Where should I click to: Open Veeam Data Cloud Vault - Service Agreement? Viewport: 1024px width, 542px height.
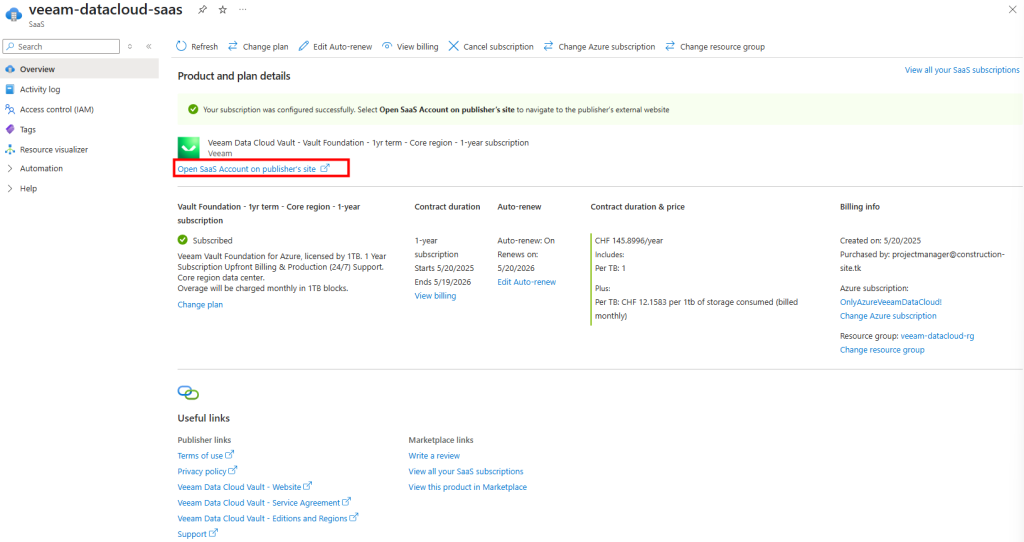(264, 502)
